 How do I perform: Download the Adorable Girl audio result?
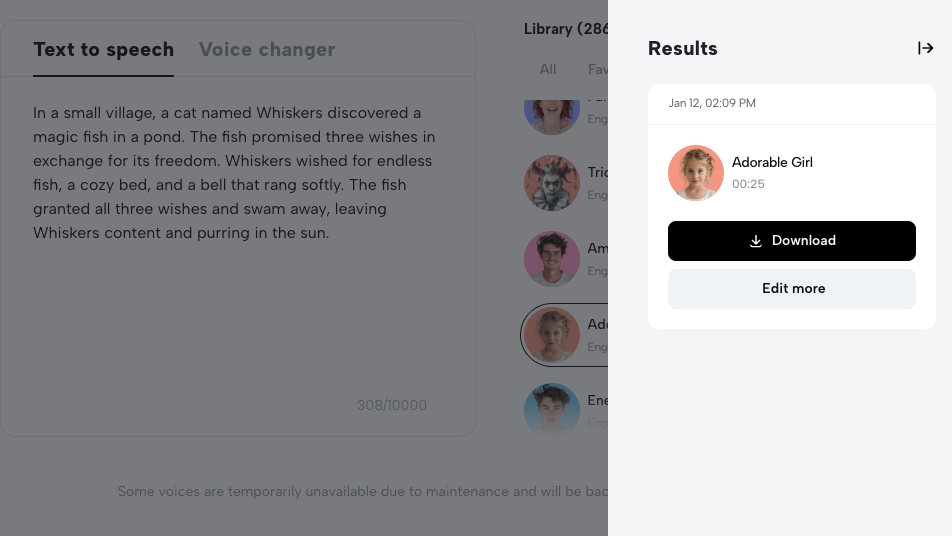tap(791, 241)
